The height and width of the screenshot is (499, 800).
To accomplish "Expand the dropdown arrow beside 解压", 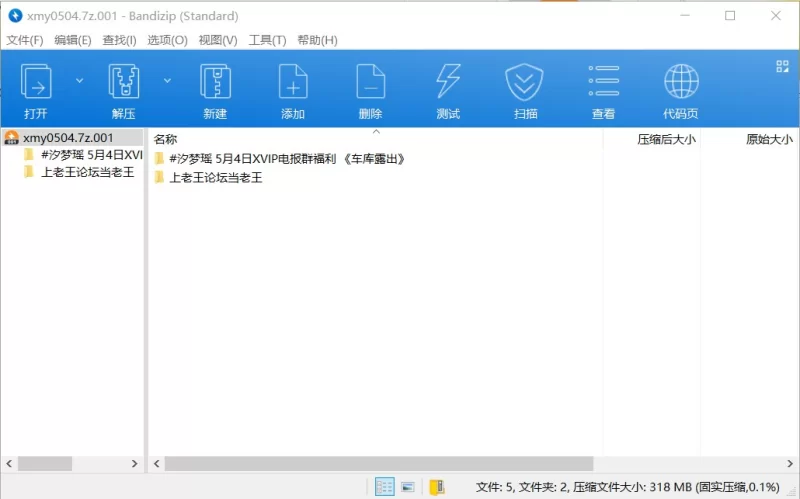I will click(x=167, y=80).
